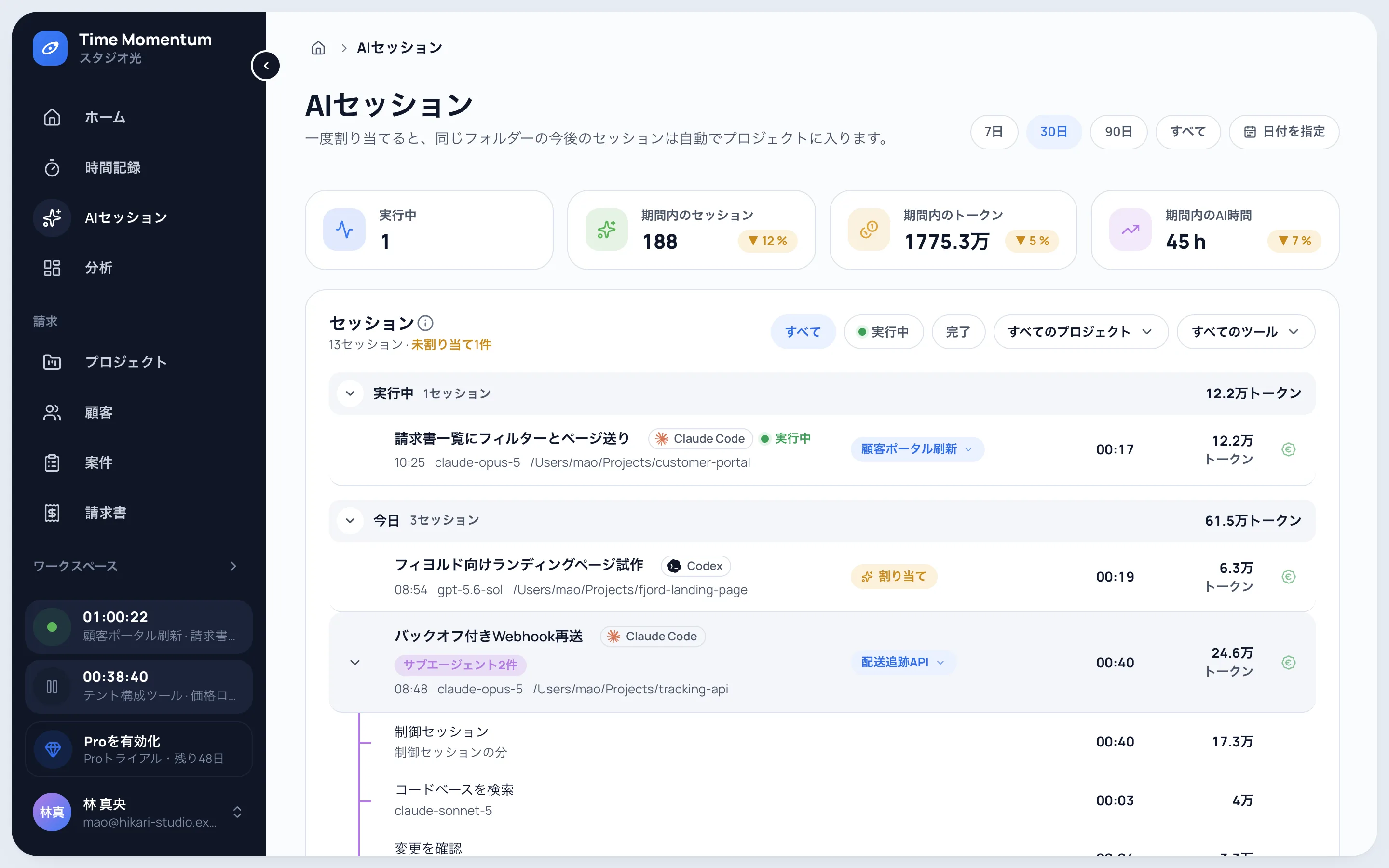Open the 日付を指定 date picker
This screenshot has width=1389, height=868.
1284,132
